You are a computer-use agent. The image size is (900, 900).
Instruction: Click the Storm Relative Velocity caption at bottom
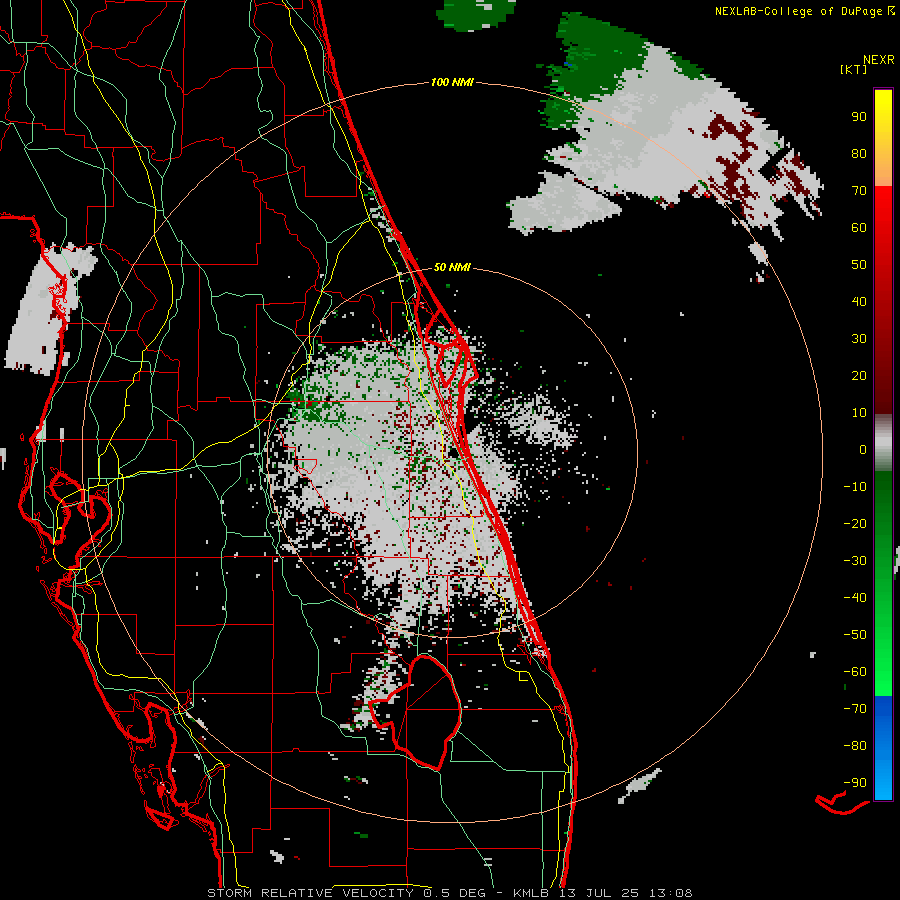pyautogui.click(x=449, y=893)
